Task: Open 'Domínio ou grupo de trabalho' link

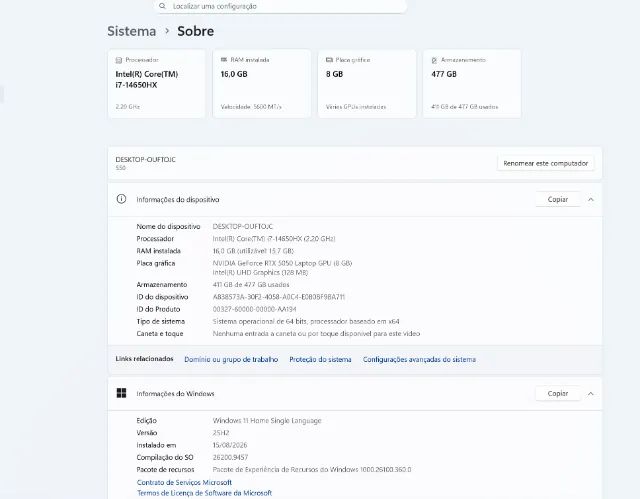Action: point(231,359)
